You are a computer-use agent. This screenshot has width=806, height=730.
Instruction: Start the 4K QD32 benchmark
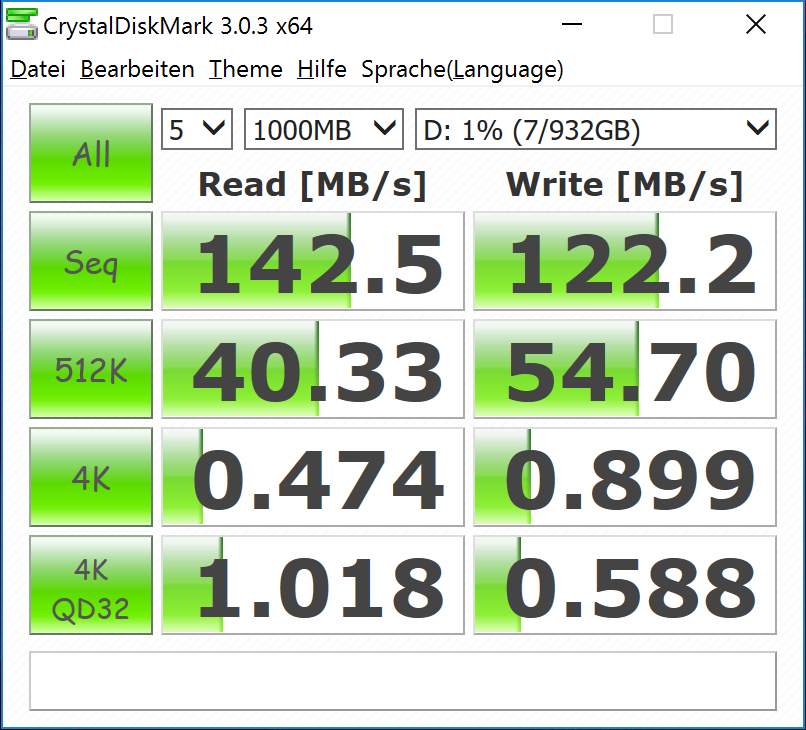pos(91,585)
